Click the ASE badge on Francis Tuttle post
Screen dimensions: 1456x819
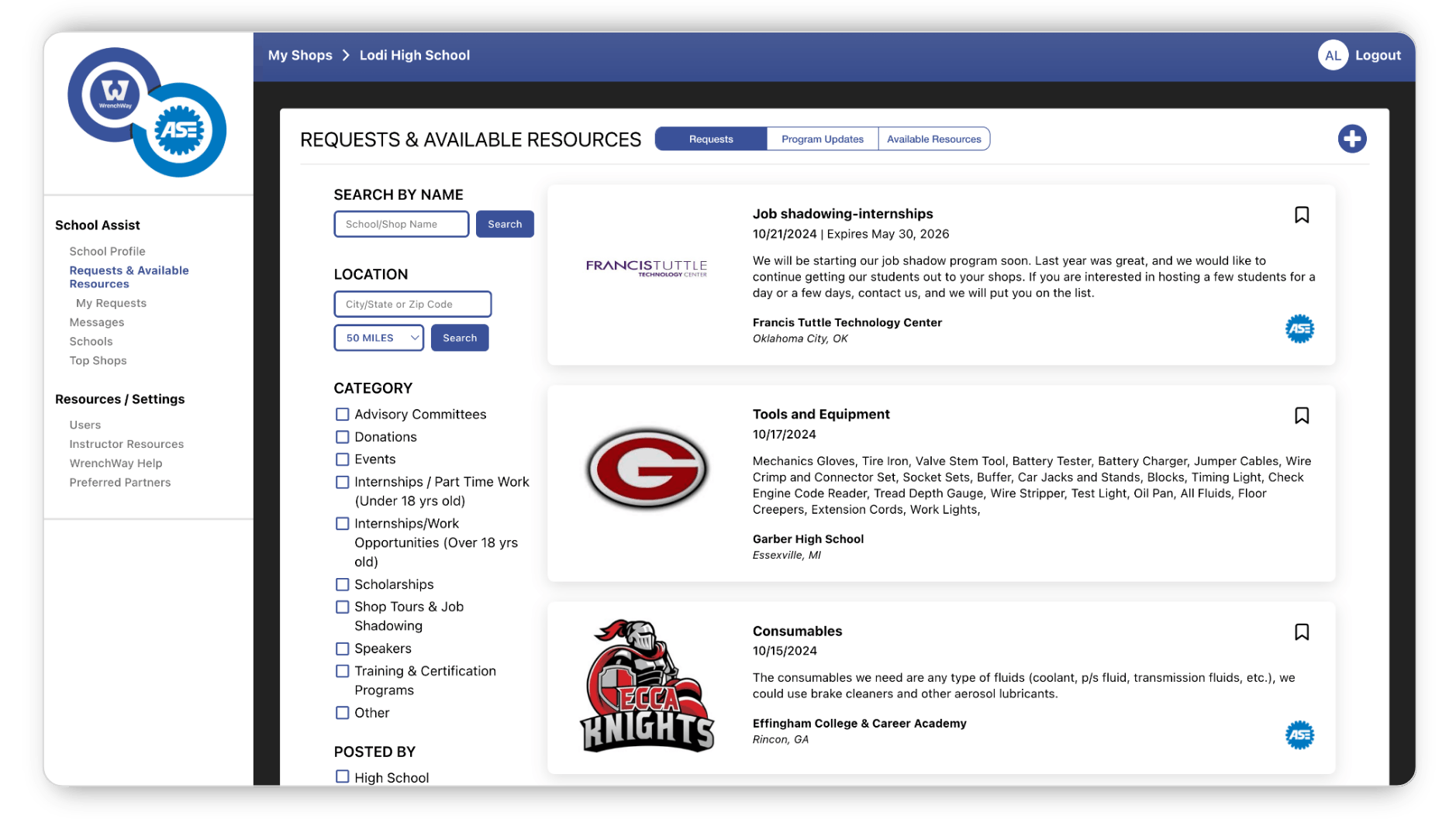click(1299, 329)
